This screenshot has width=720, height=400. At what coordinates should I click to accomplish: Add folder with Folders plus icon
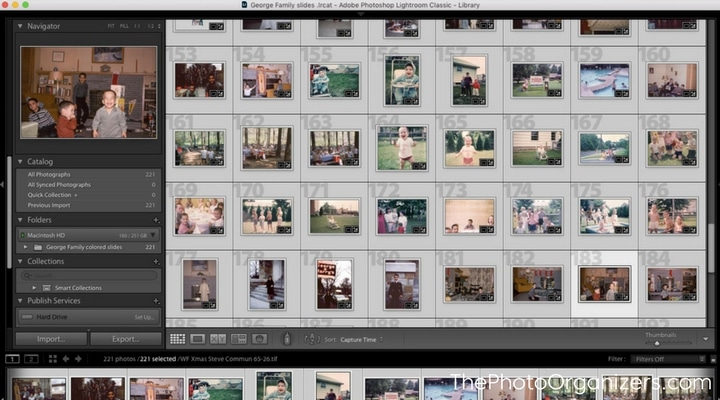(x=156, y=220)
